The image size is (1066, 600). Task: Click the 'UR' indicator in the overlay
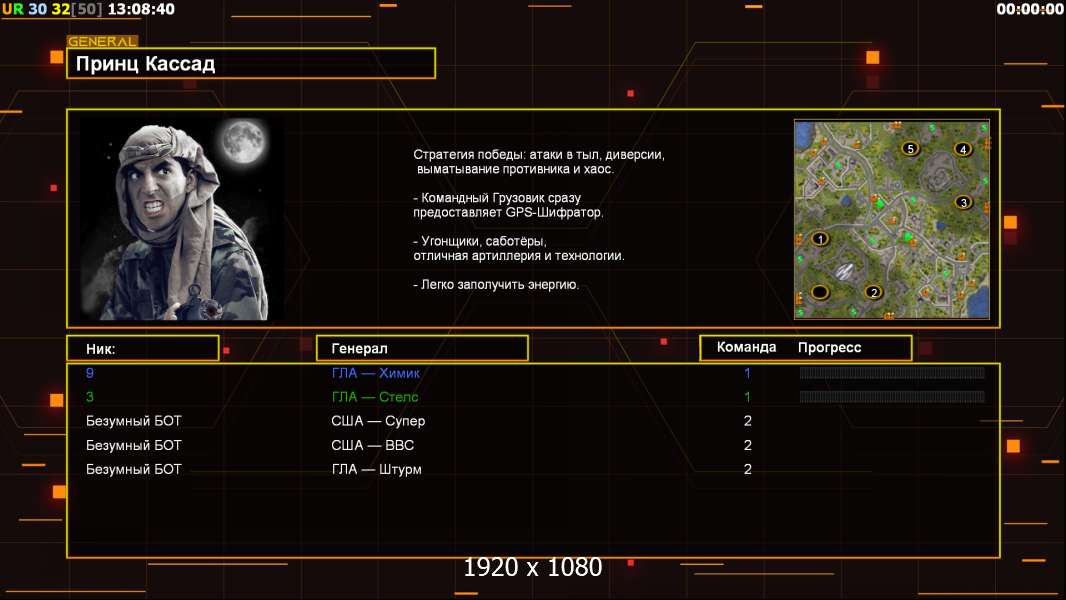12,9
